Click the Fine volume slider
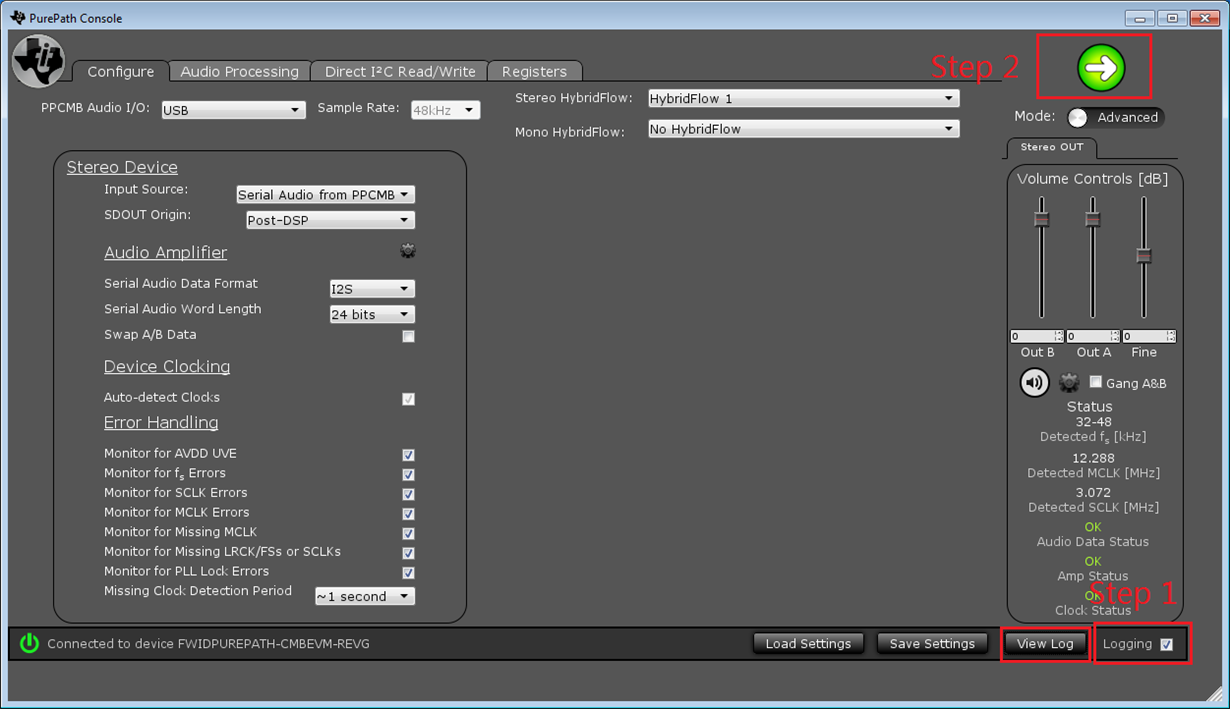1230x709 pixels. coord(1144,258)
